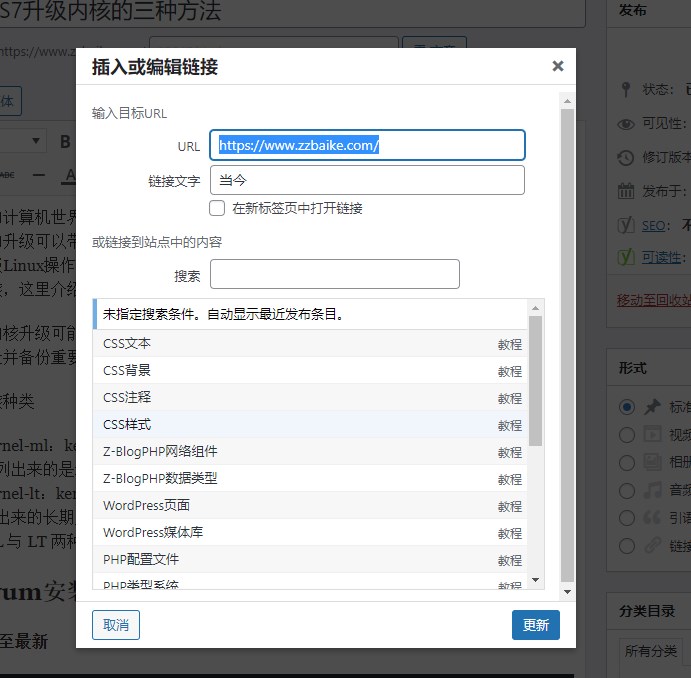Select the audio post format radio
The width and height of the screenshot is (691, 678).
coord(627,490)
